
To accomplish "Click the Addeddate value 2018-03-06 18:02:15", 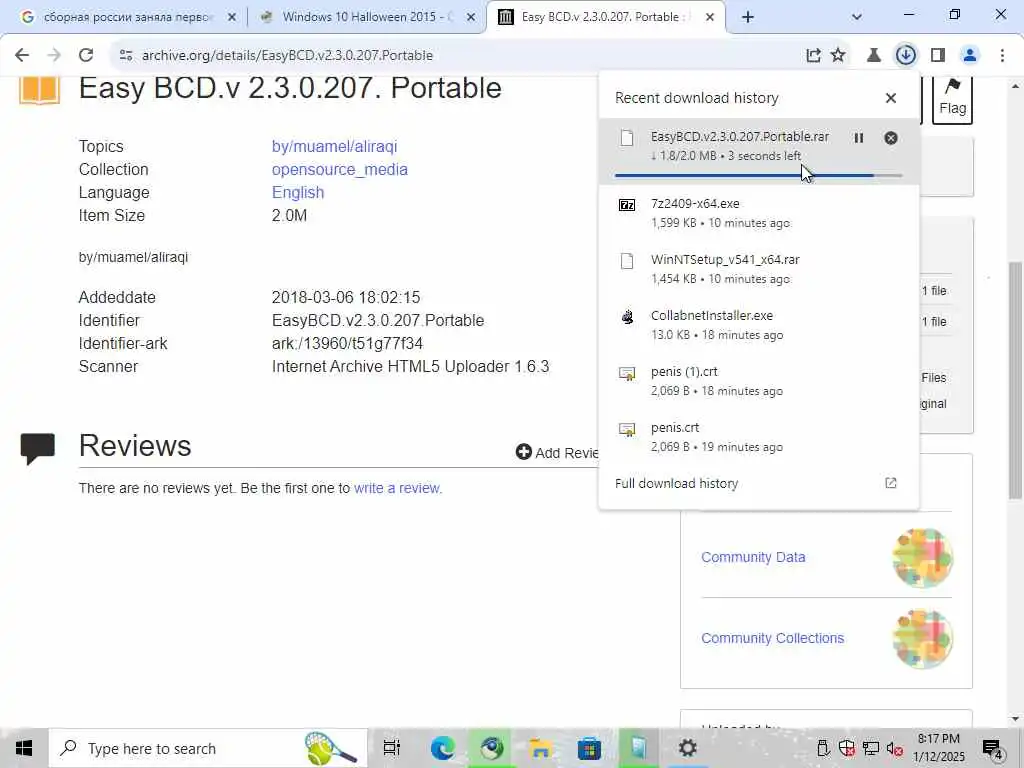I will click(x=346, y=297).
